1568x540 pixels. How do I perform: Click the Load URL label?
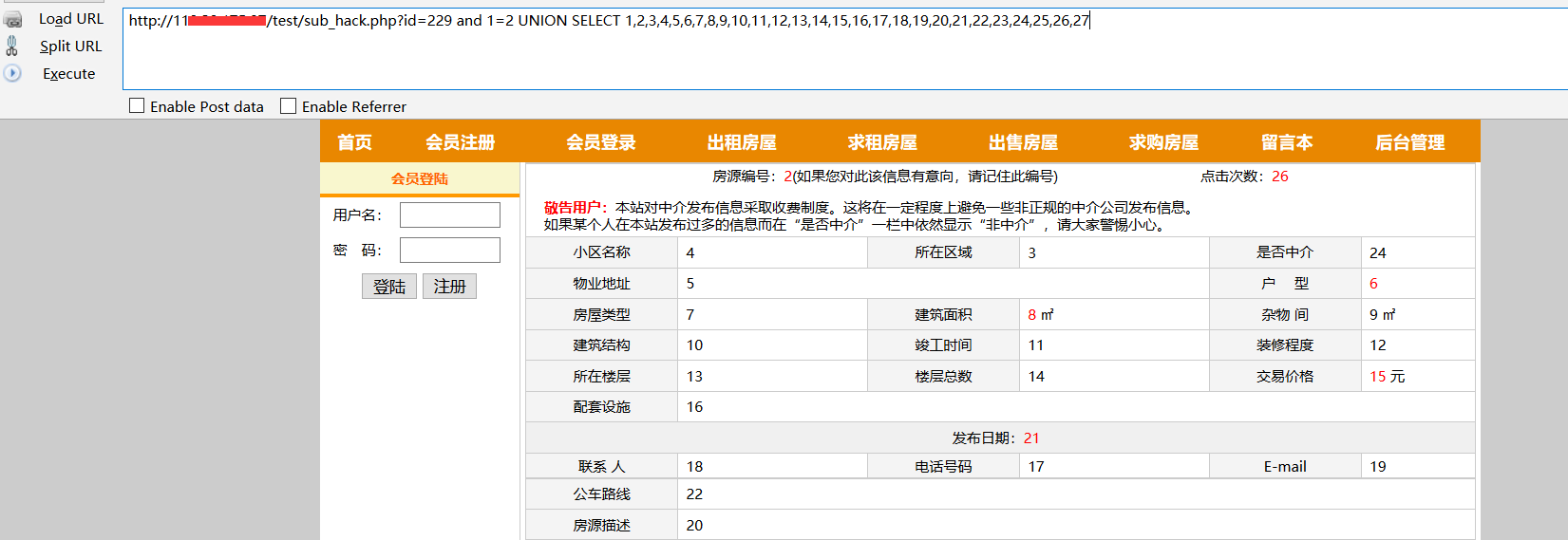(x=71, y=19)
